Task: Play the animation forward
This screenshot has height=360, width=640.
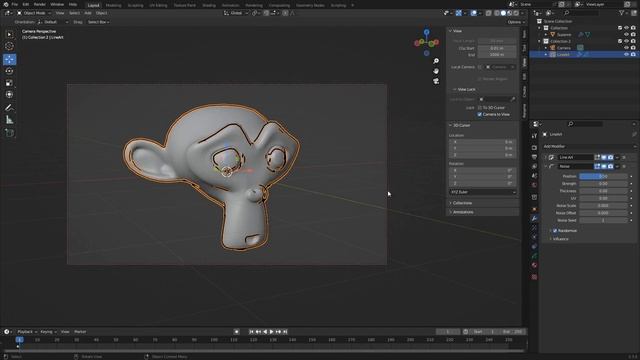Action: point(271,332)
